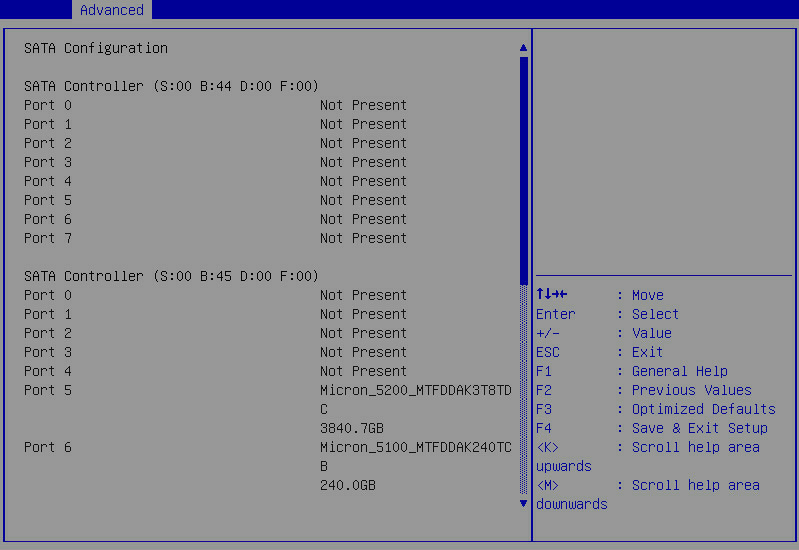The width and height of the screenshot is (799, 550).
Task: Click Not Present for B:44 Port 7
Action: click(363, 239)
